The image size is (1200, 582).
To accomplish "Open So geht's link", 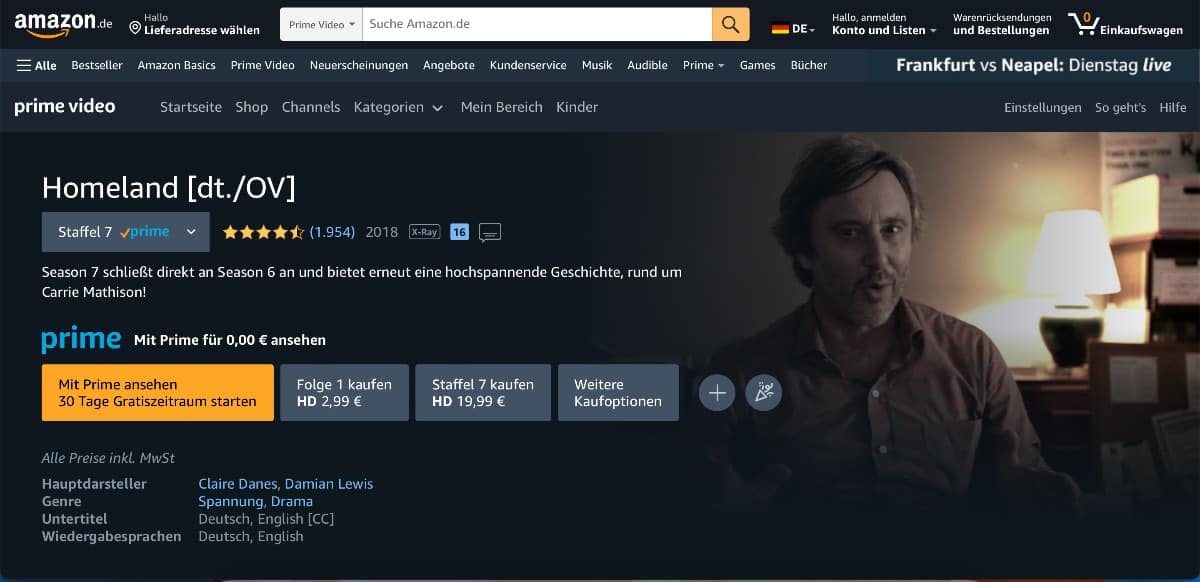I will coord(1121,107).
